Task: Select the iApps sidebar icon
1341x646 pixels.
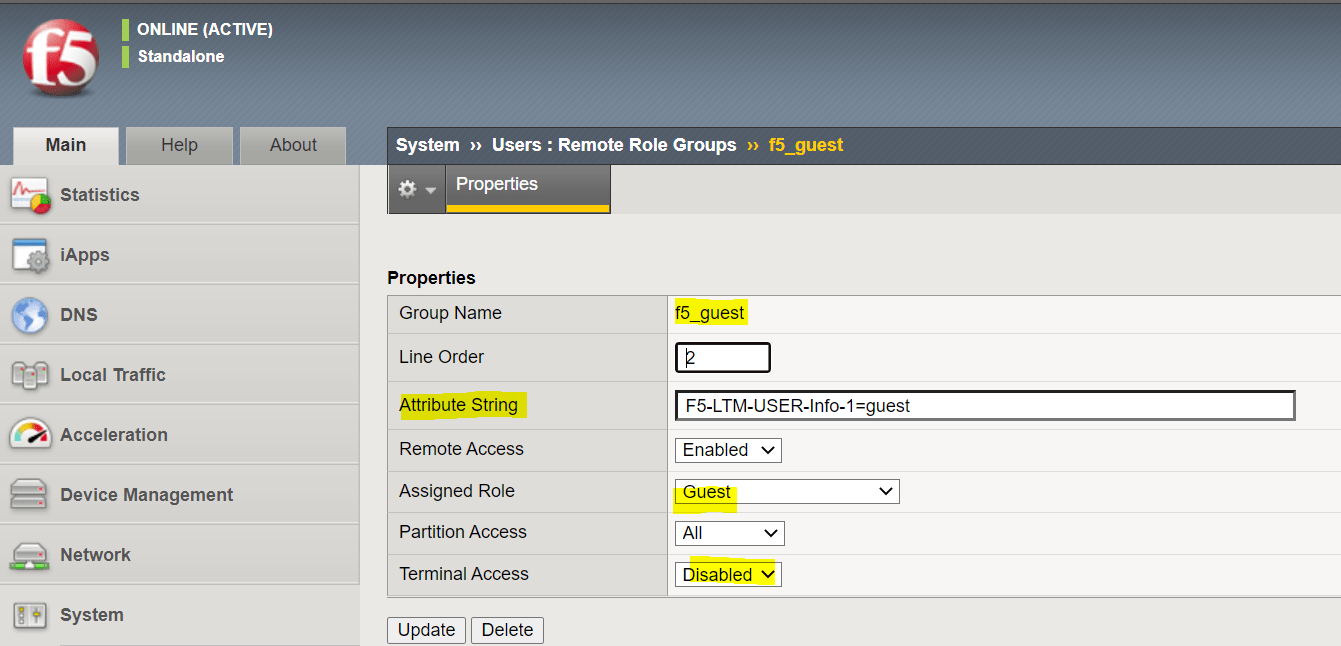Action: 30,254
